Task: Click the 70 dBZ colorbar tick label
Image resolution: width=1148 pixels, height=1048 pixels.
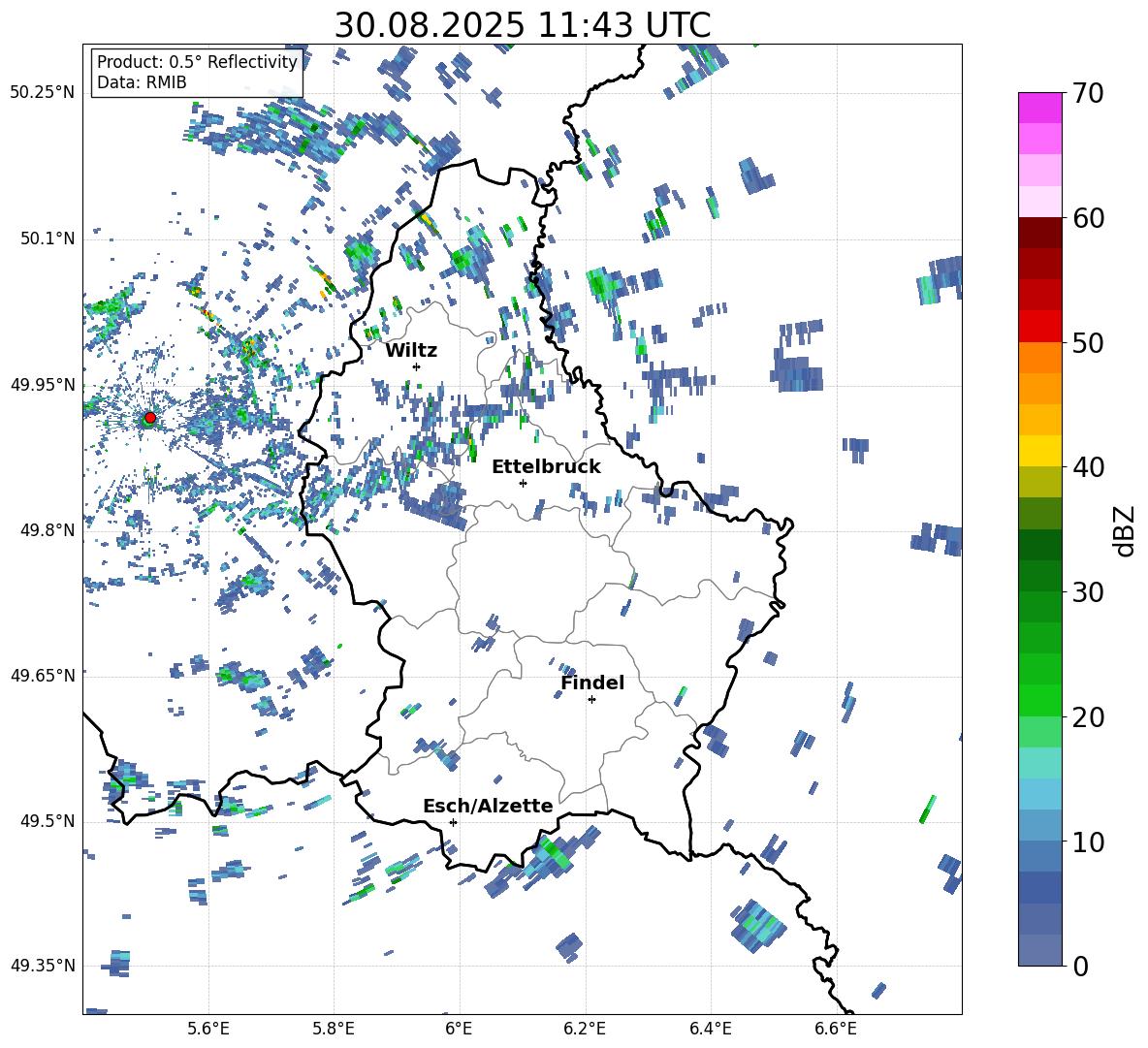Action: coord(1087,94)
